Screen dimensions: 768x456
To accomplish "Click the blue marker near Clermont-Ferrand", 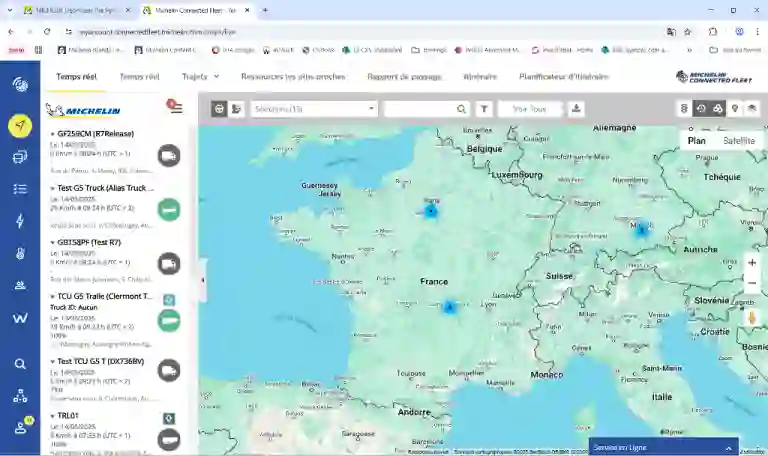I will (449, 308).
